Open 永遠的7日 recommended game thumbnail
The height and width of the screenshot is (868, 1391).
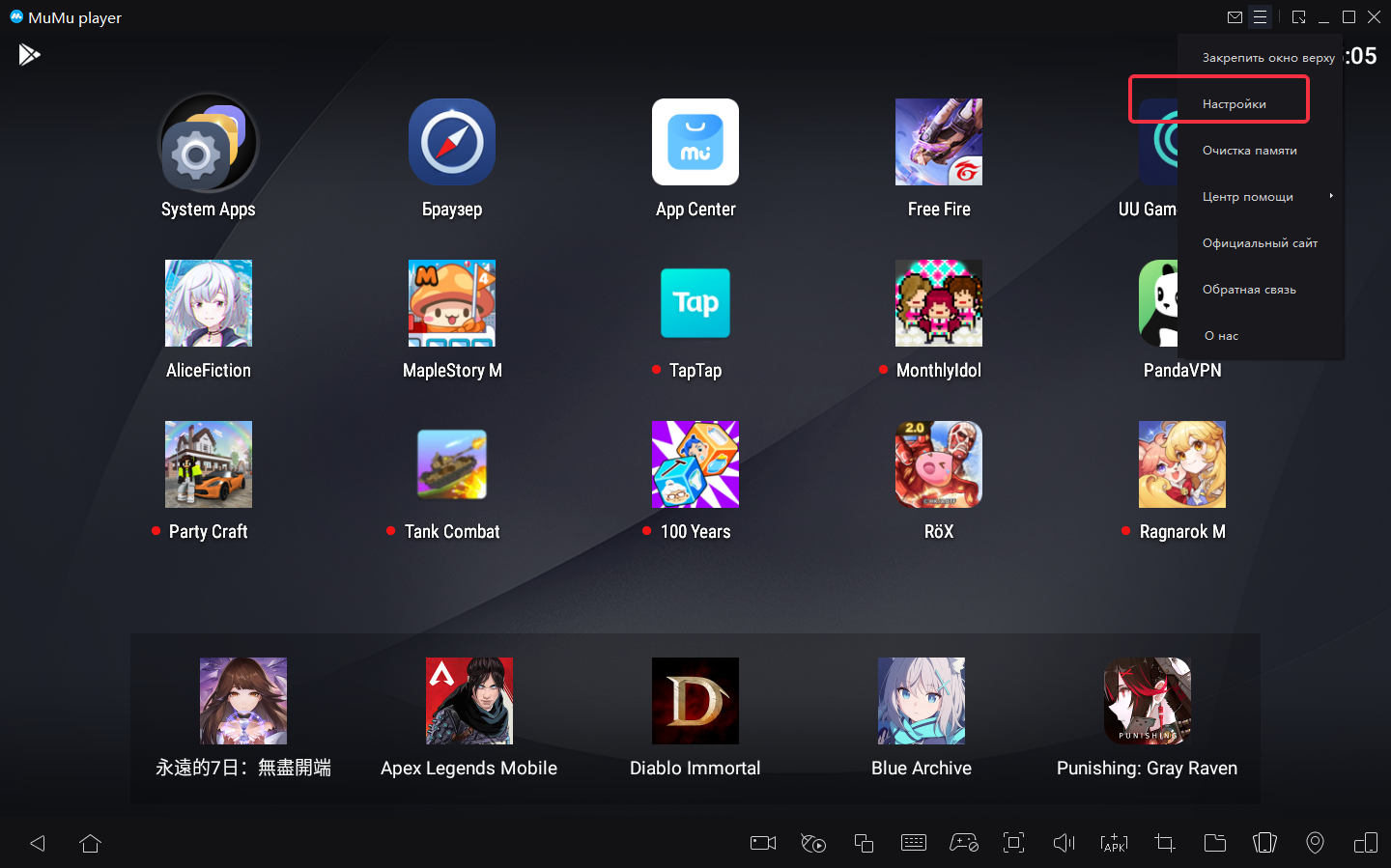243,701
